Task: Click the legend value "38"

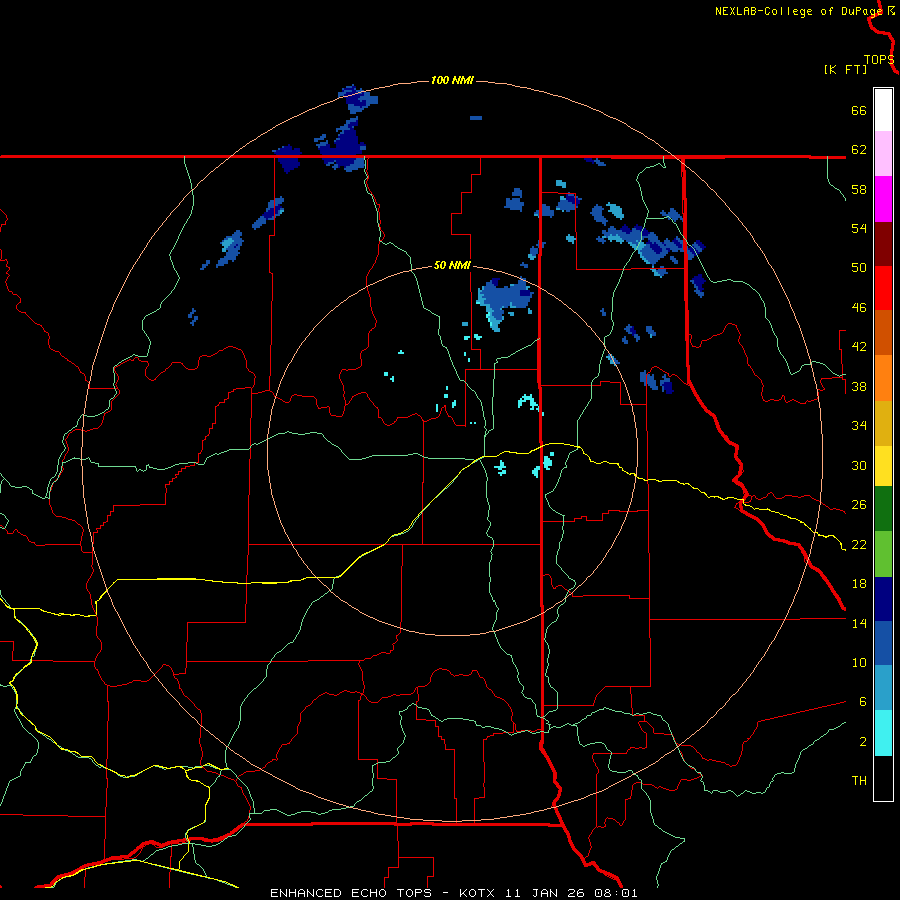Action: pyautogui.click(x=859, y=387)
